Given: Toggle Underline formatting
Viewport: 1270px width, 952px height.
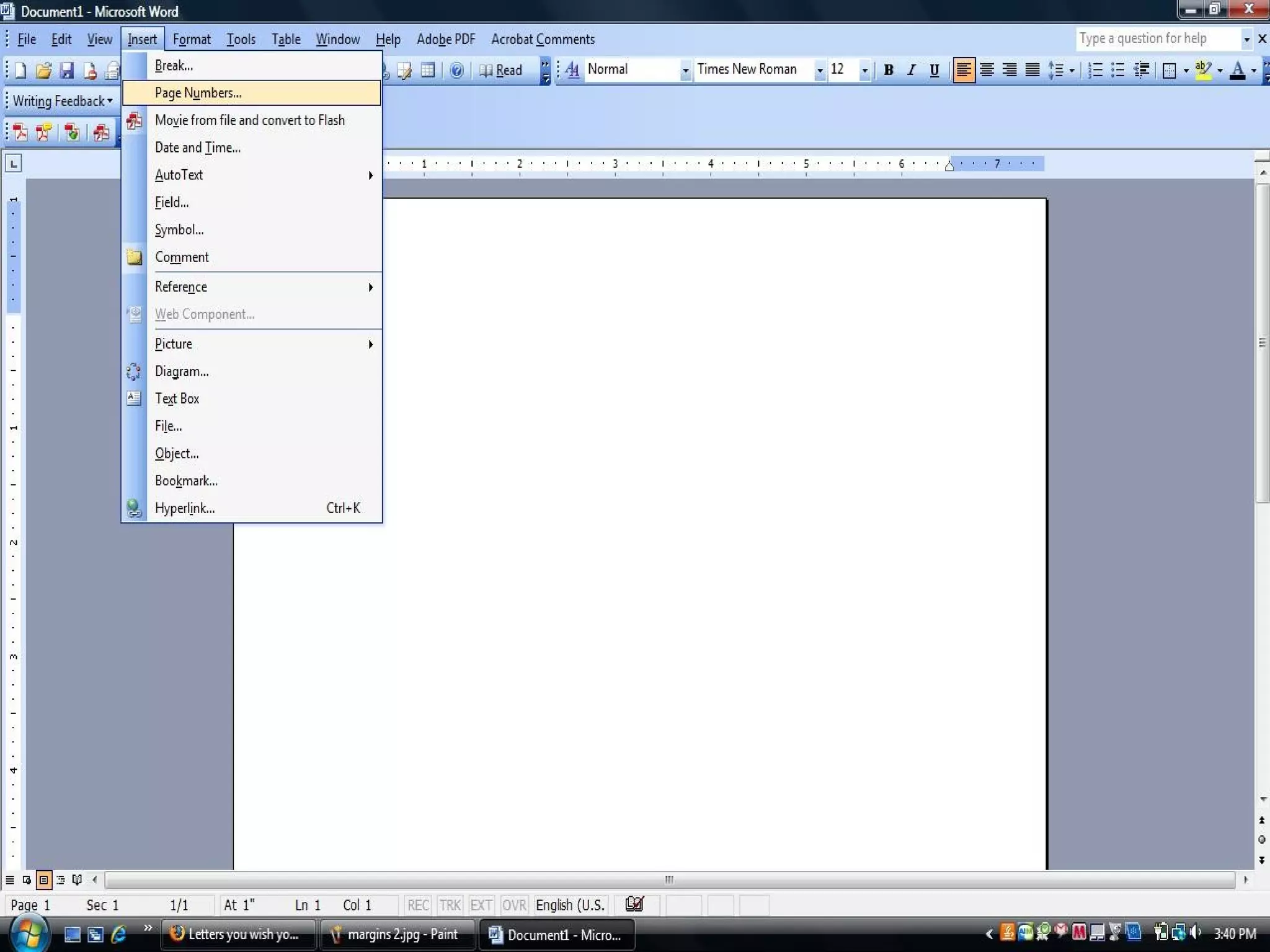Looking at the screenshot, I should (x=934, y=70).
